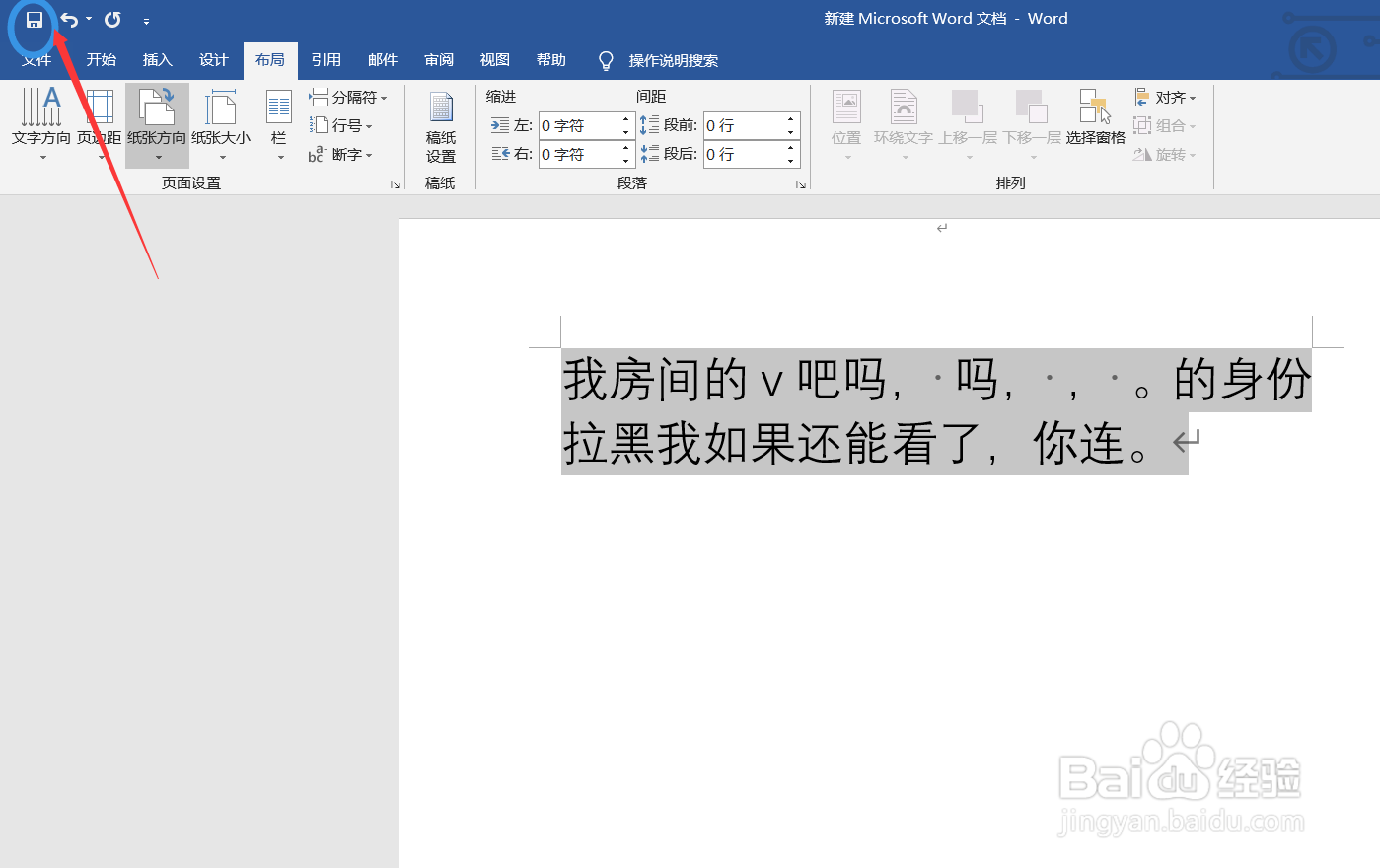
Task: Click the right indent icon beside 右
Action: point(500,155)
